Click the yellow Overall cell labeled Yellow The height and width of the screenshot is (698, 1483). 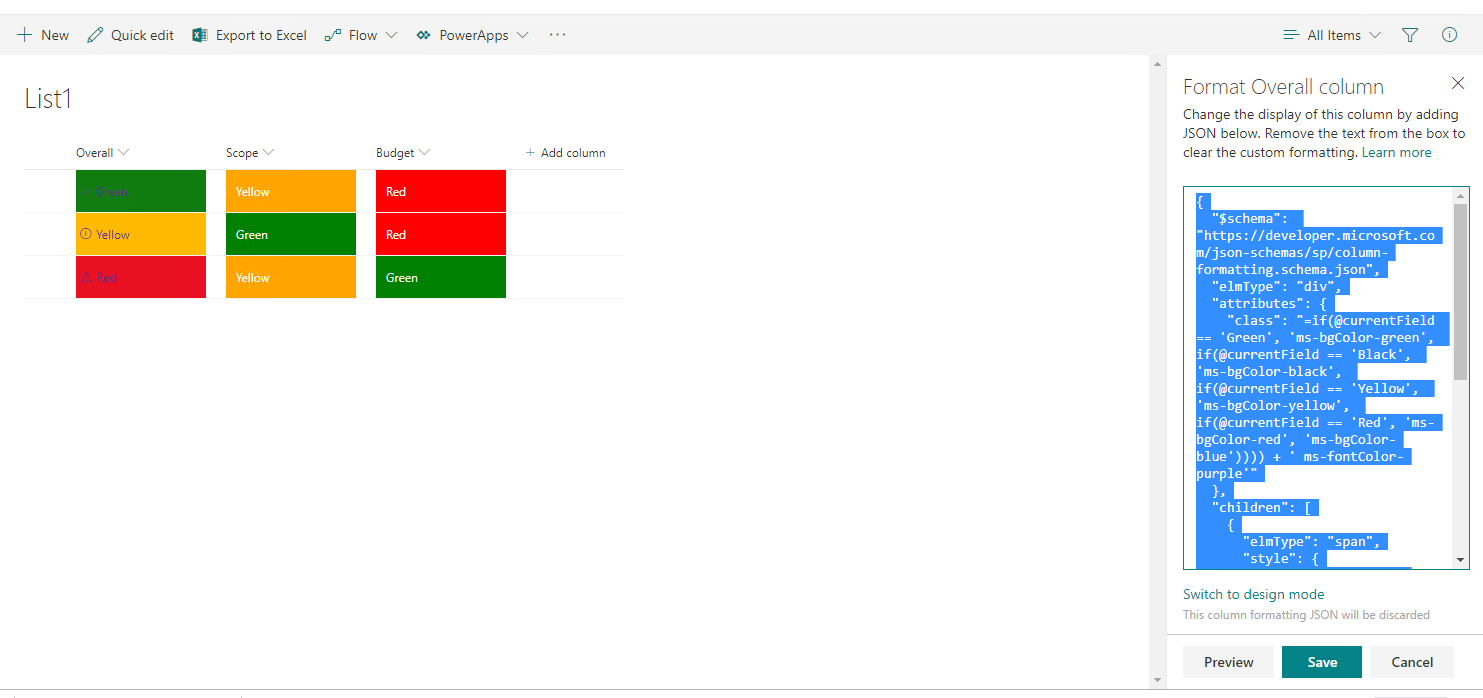pos(141,234)
